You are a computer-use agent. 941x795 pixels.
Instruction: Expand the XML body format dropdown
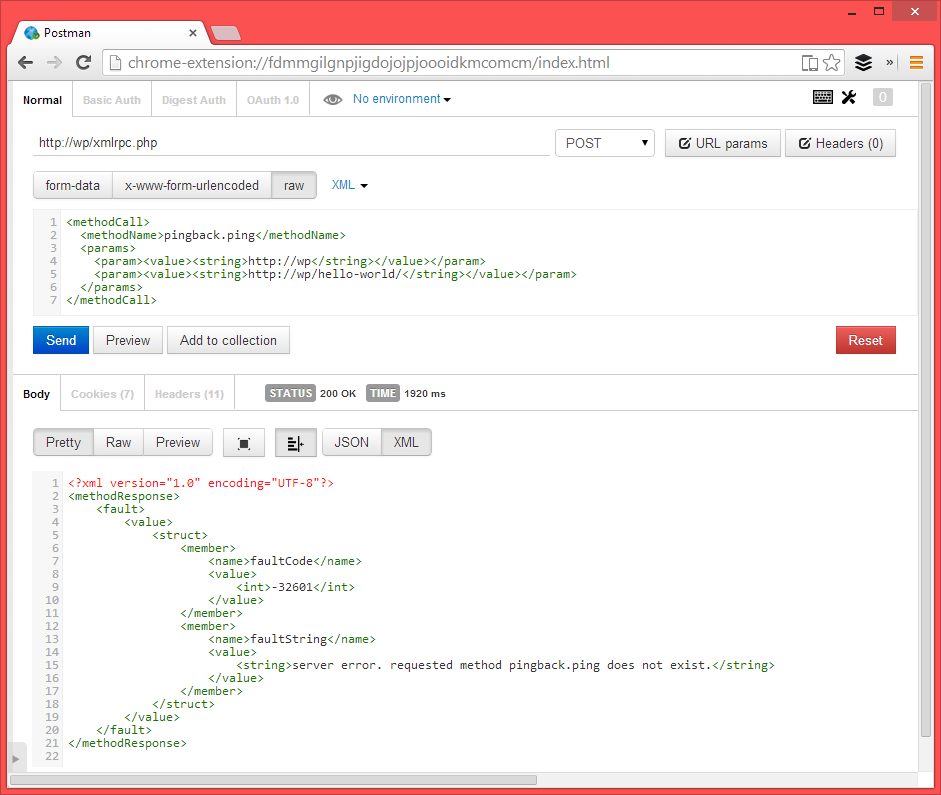coord(349,185)
